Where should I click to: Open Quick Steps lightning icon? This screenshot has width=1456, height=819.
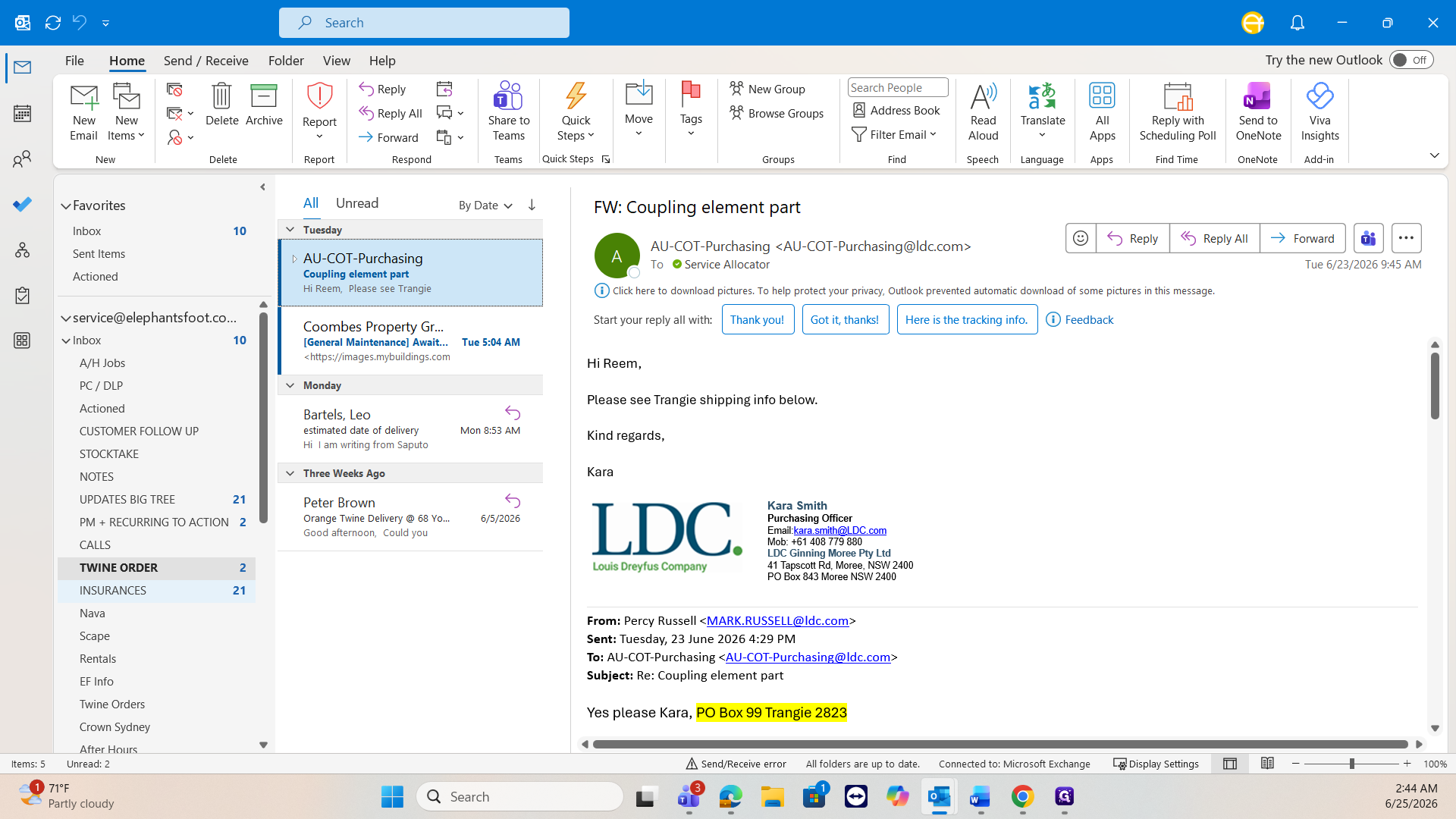(576, 97)
